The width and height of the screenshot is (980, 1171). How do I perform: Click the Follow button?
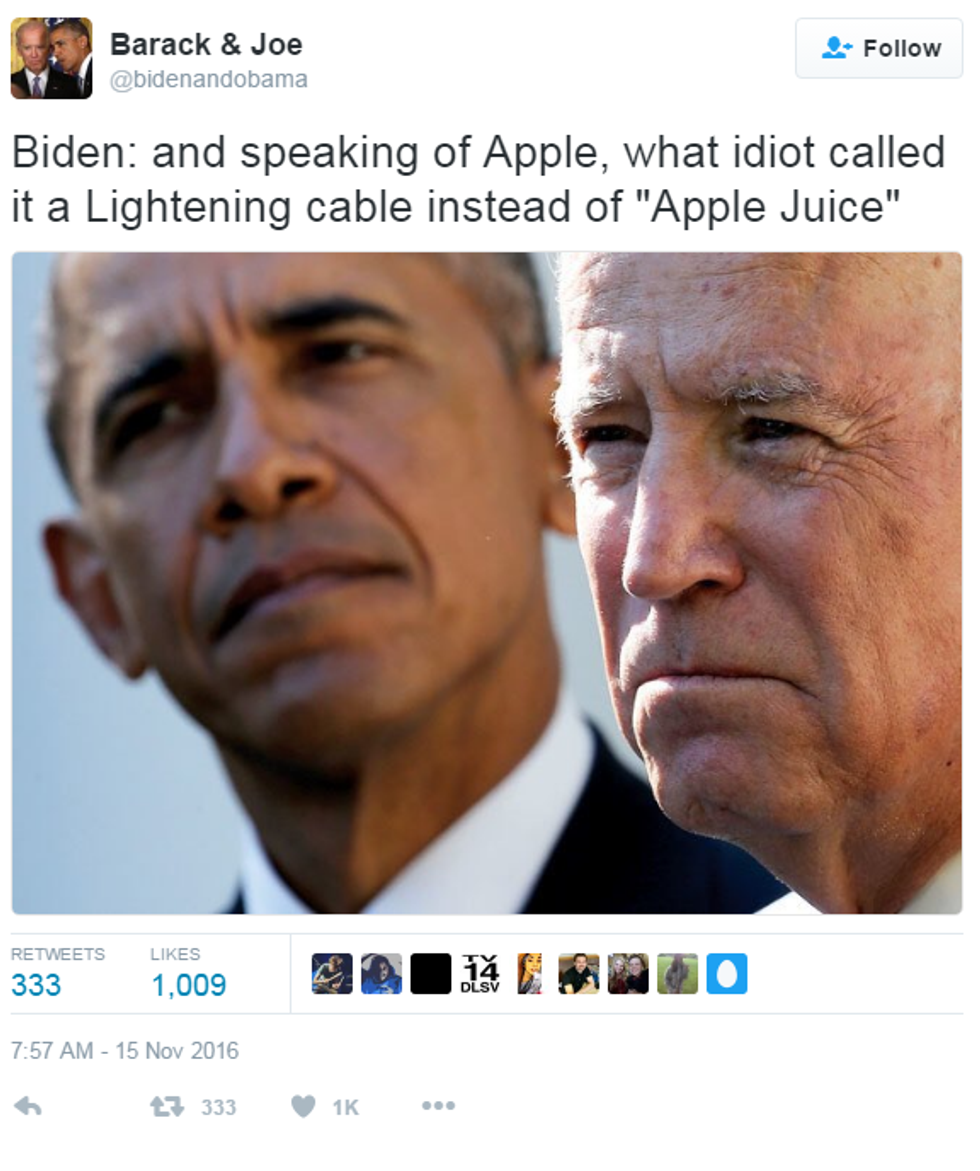coord(879,49)
